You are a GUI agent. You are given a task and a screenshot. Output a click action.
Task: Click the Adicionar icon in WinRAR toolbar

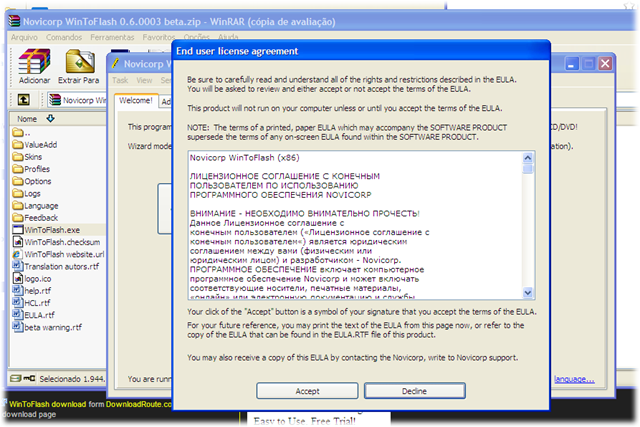tap(35, 66)
